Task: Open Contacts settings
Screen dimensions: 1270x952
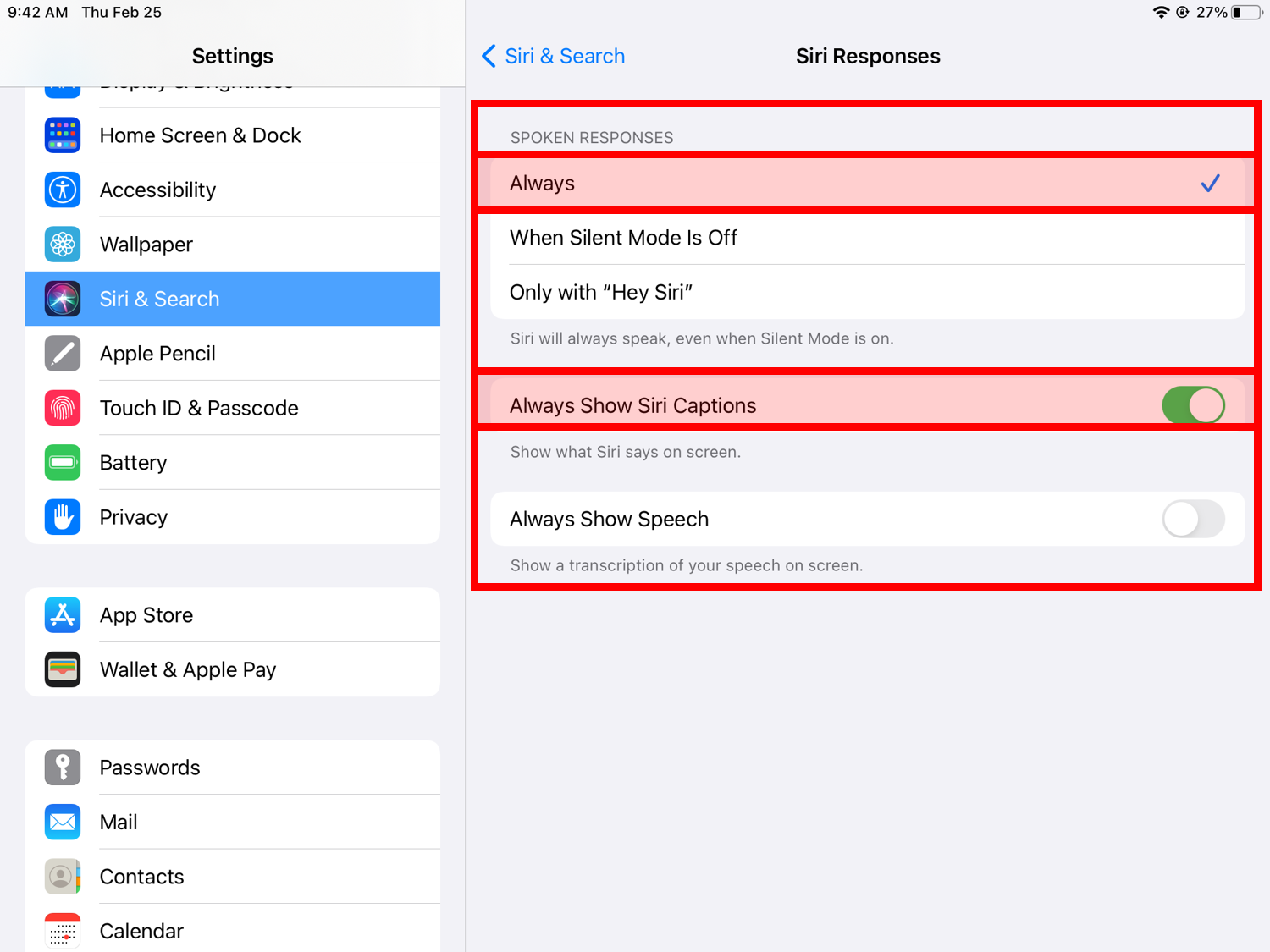Action: point(233,877)
